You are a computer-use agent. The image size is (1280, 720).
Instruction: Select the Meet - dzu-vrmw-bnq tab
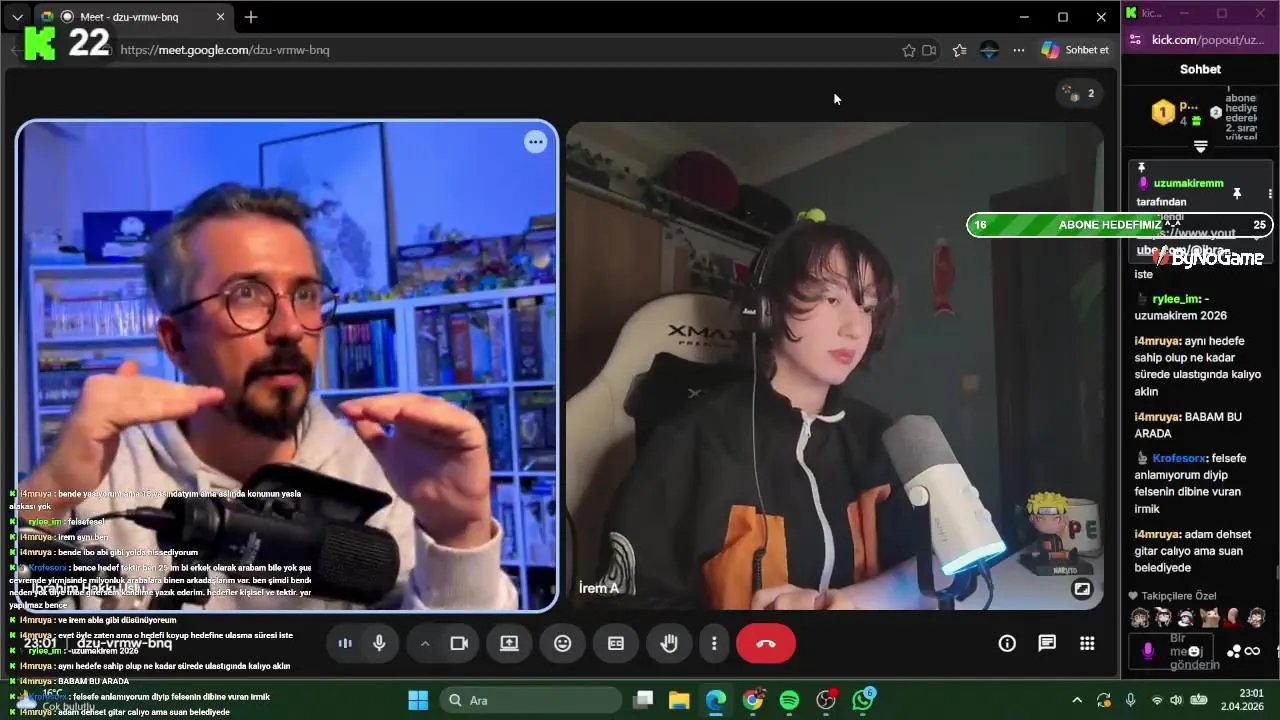click(135, 17)
